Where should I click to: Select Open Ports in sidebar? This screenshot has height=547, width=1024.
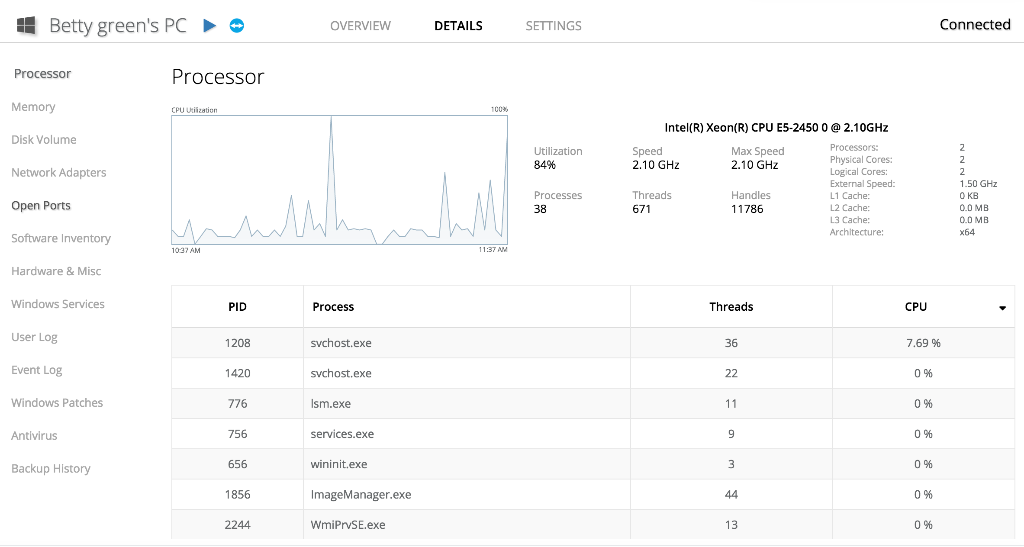coord(41,206)
